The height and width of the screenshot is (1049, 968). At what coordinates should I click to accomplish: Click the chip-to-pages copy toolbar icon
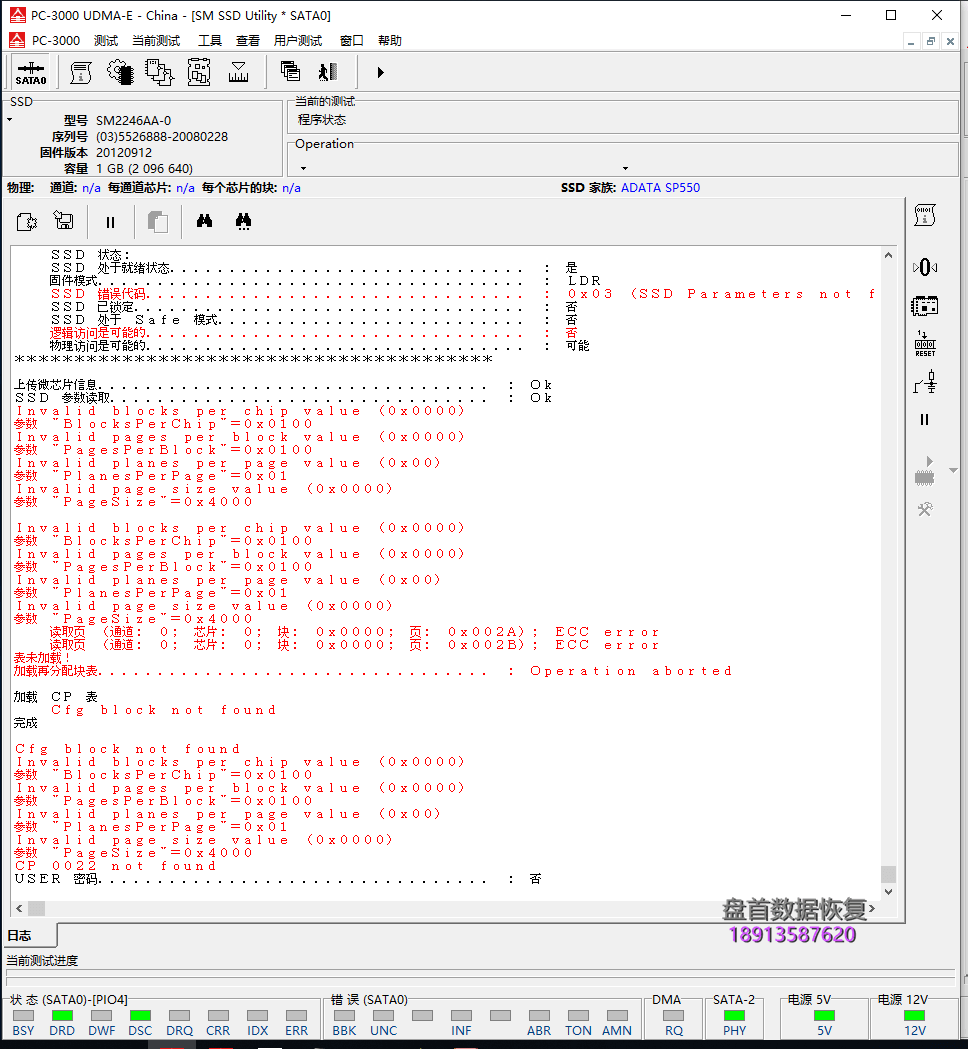pyautogui.click(x=159, y=72)
